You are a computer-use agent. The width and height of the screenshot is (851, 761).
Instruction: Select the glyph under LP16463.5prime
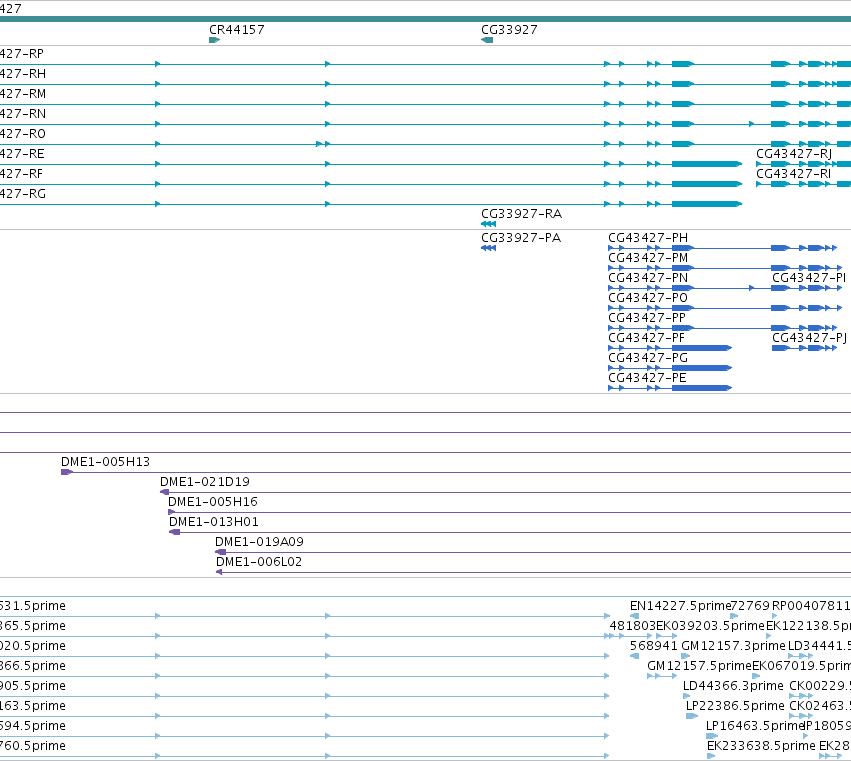[x=712, y=736]
